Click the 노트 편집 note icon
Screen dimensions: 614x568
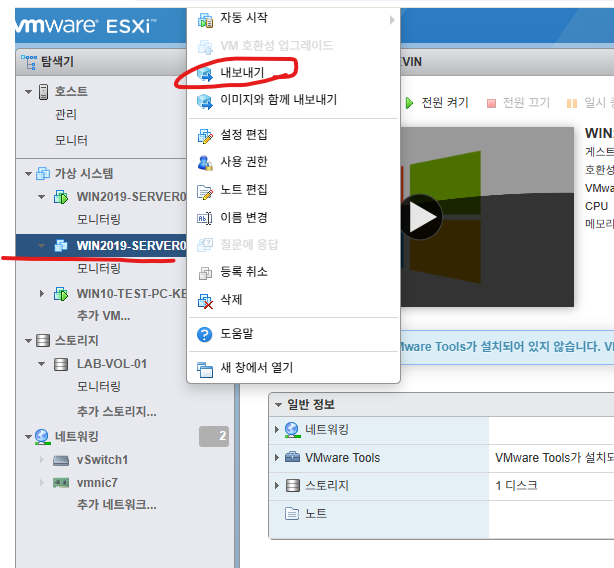(x=205, y=192)
